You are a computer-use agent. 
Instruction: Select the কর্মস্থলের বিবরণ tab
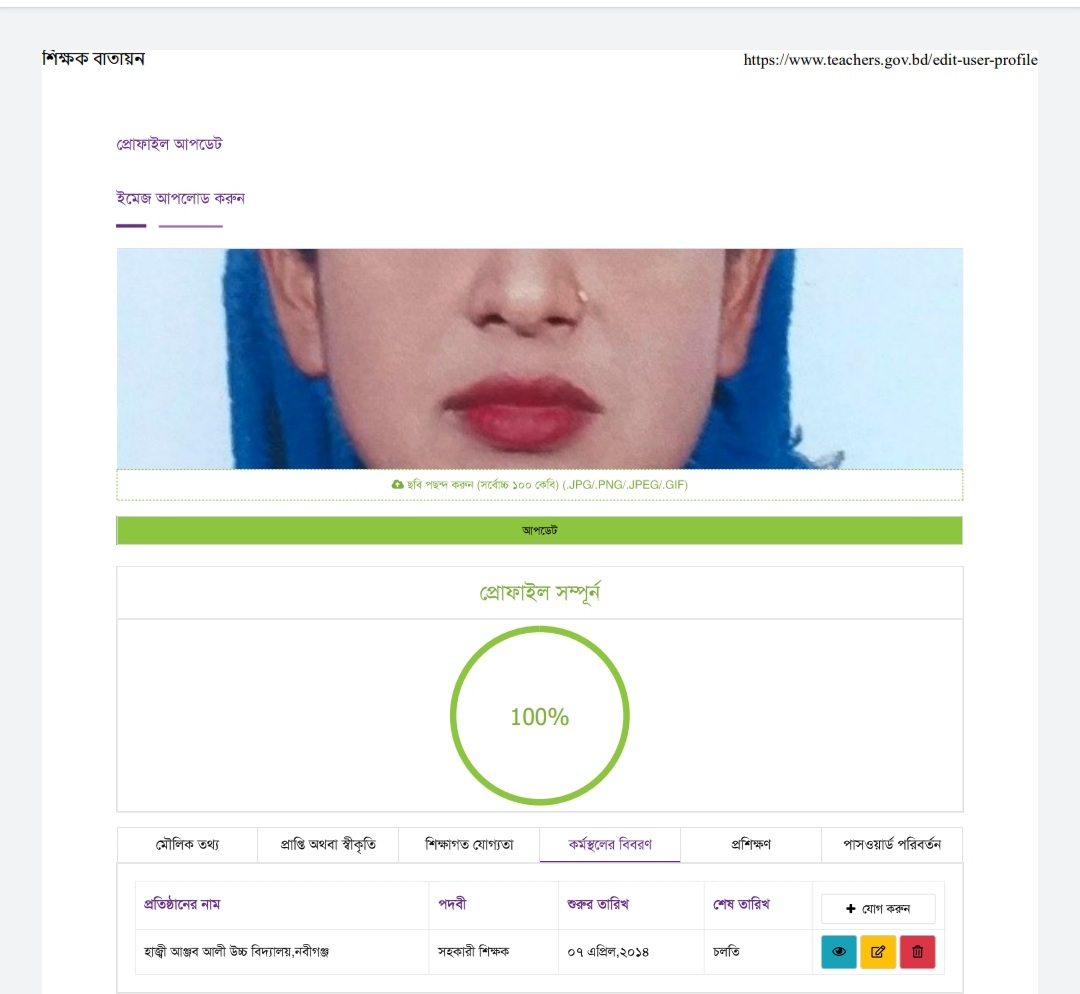[x=610, y=845]
